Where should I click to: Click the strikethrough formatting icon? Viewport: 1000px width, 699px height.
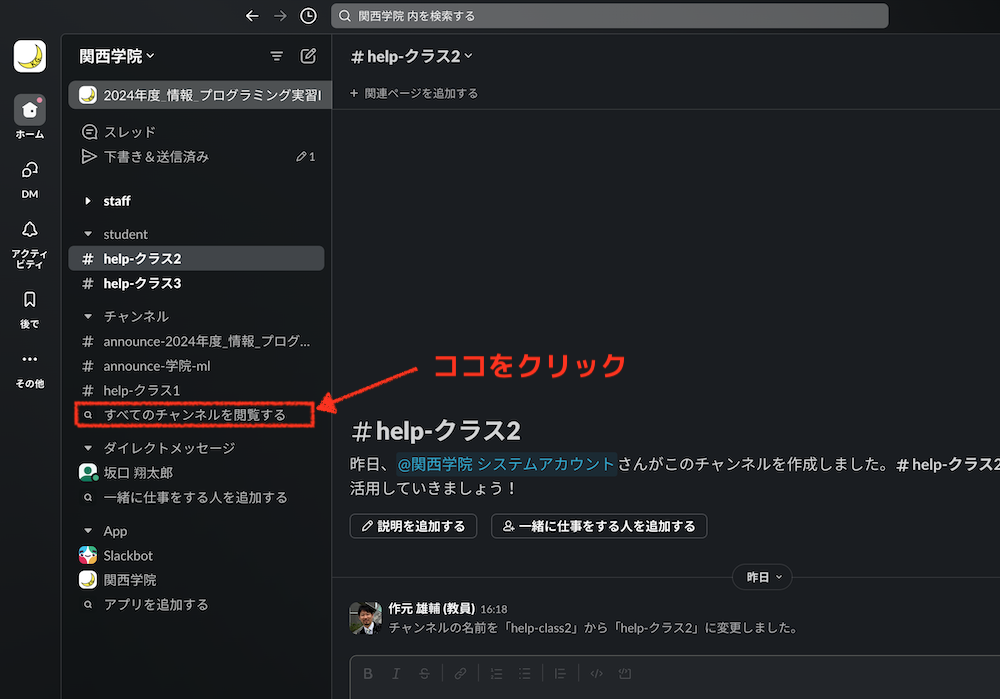pyautogui.click(x=424, y=673)
